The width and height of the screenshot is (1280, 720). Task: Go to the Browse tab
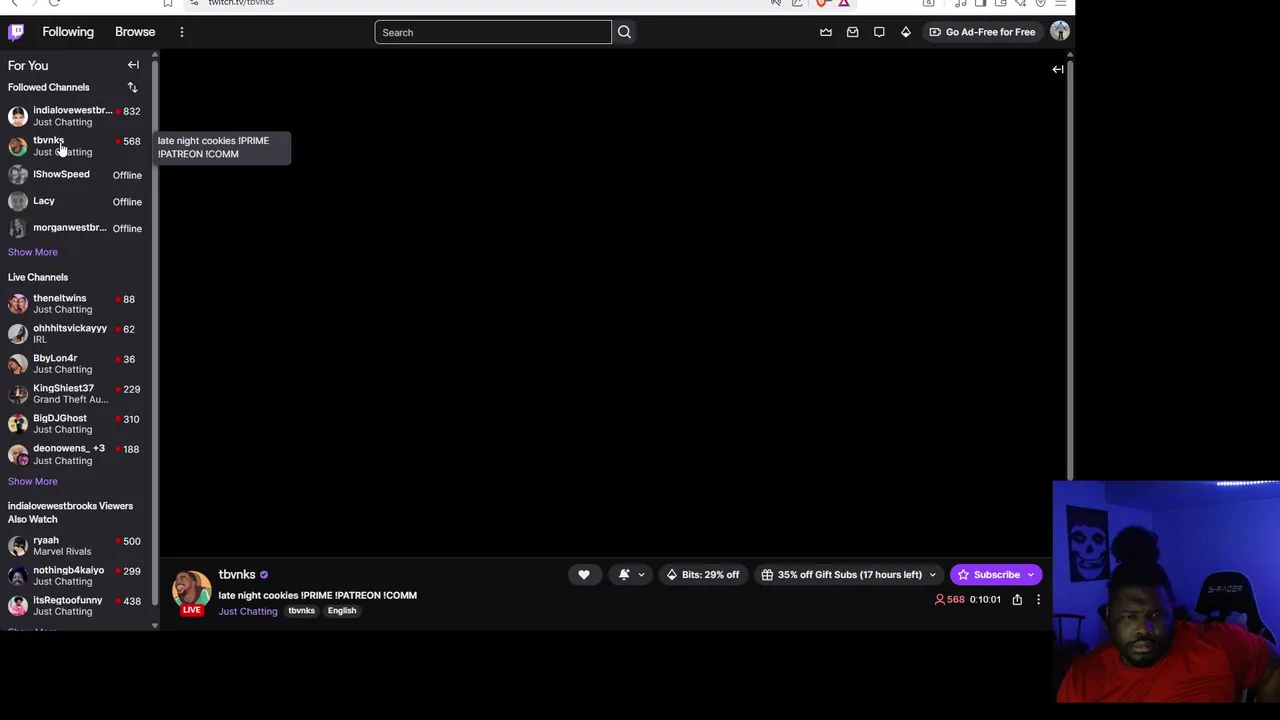[x=135, y=32]
